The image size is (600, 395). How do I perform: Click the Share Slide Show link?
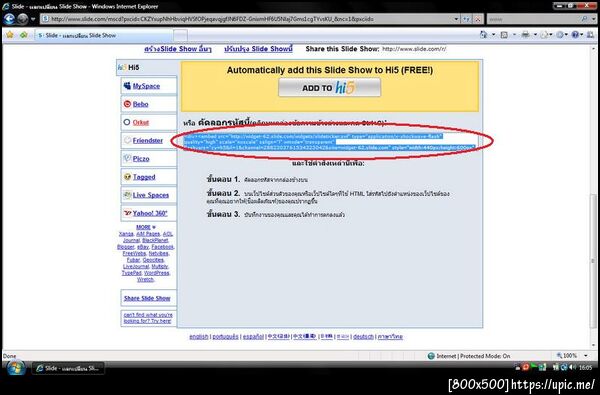point(147,298)
